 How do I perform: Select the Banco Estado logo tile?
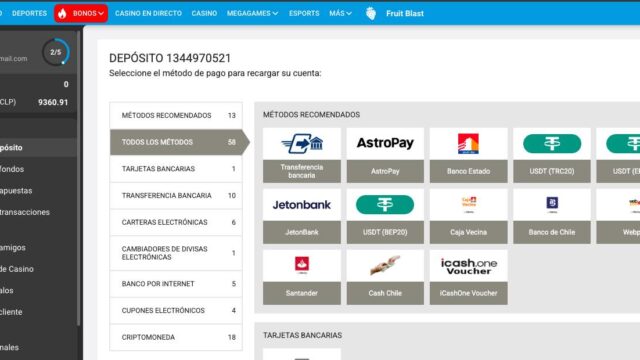pos(468,155)
